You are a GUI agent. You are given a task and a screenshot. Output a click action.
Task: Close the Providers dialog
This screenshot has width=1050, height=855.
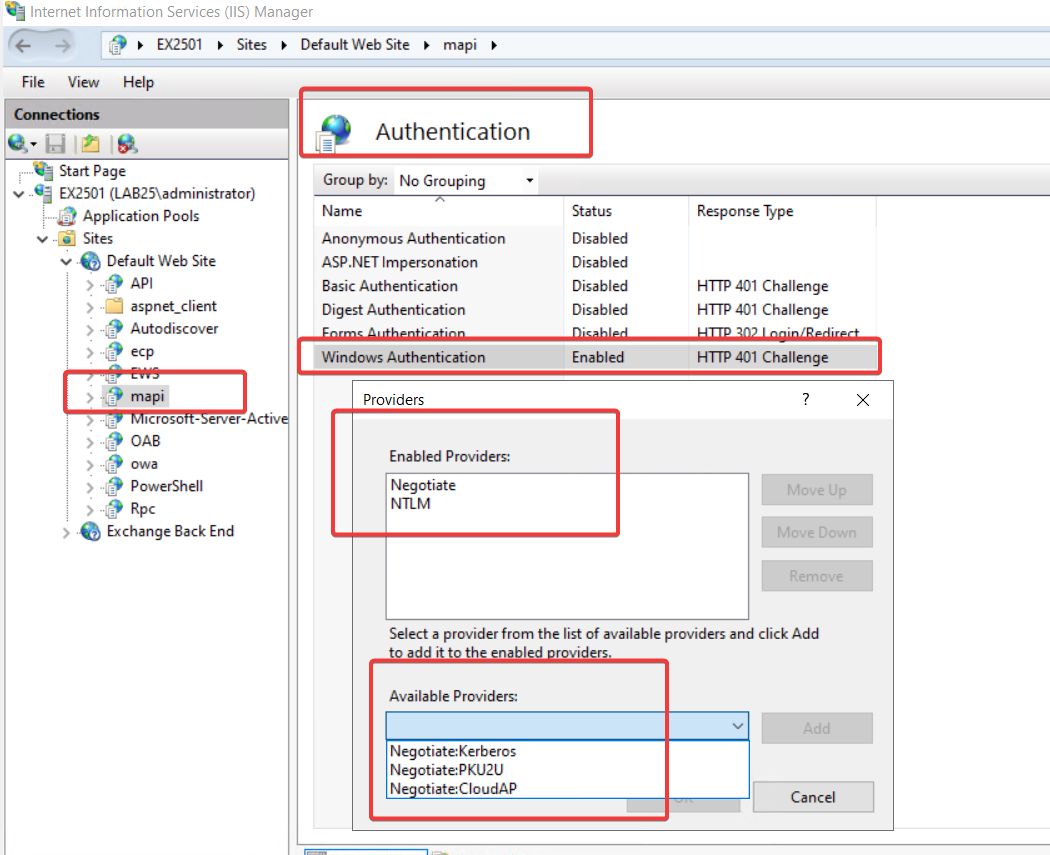click(x=862, y=400)
